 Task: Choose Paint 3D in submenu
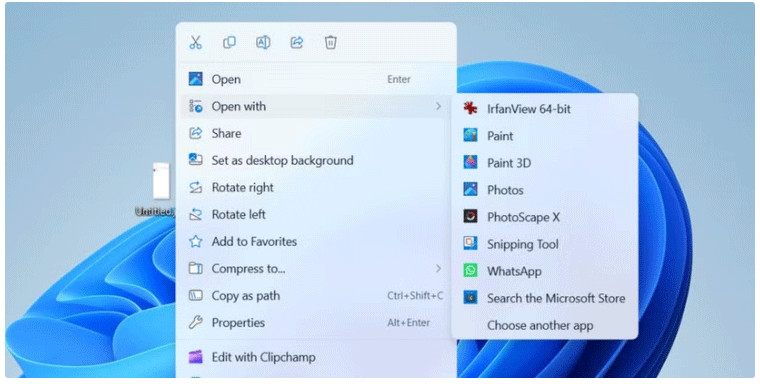[x=545, y=163]
